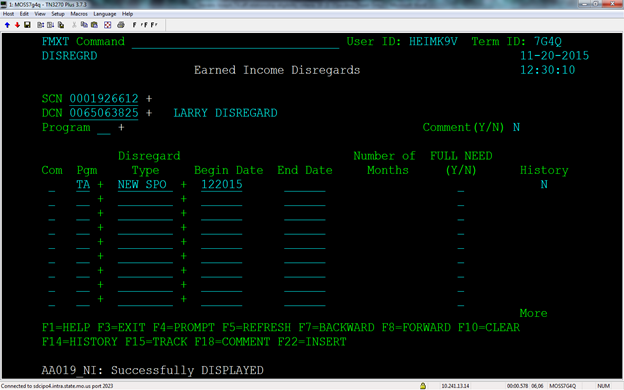Click the History N flag for TA row
The height and width of the screenshot is (390, 624).
click(x=544, y=184)
